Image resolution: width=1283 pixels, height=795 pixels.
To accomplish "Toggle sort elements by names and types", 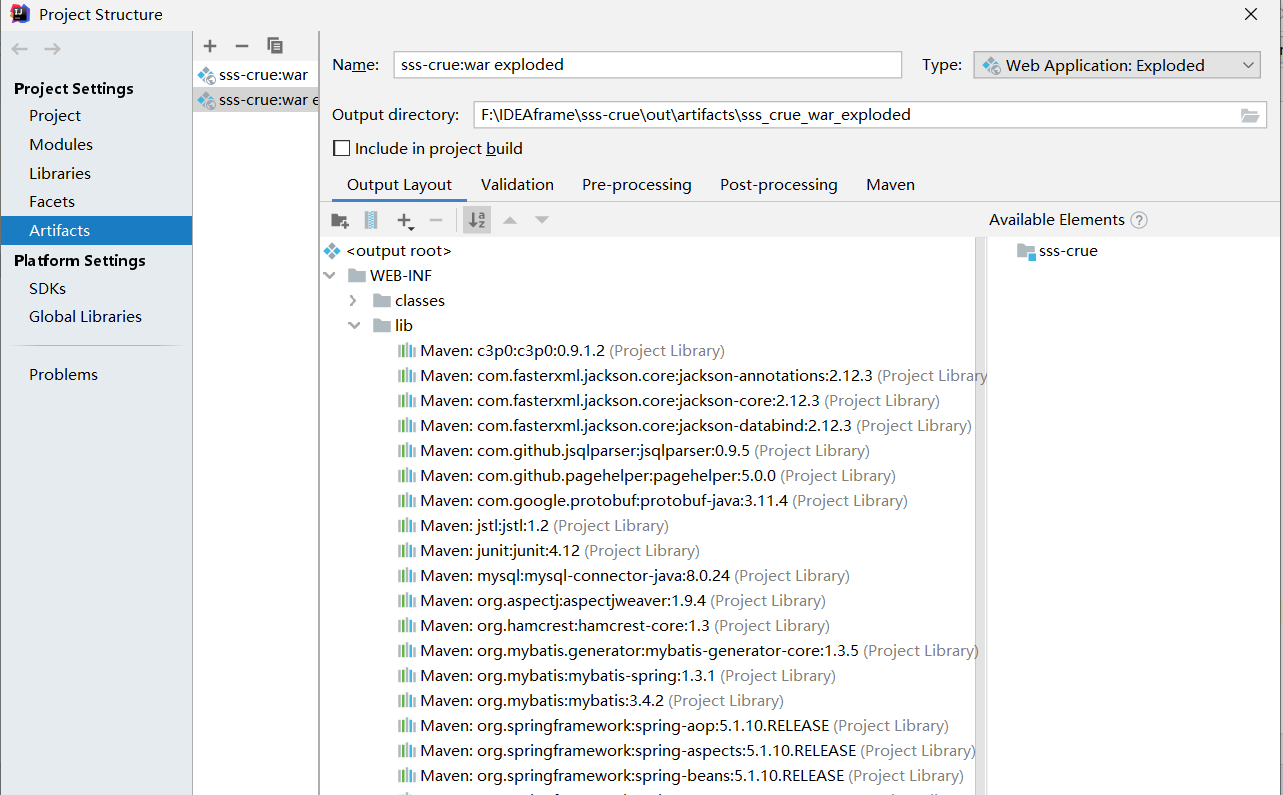I will (x=477, y=220).
